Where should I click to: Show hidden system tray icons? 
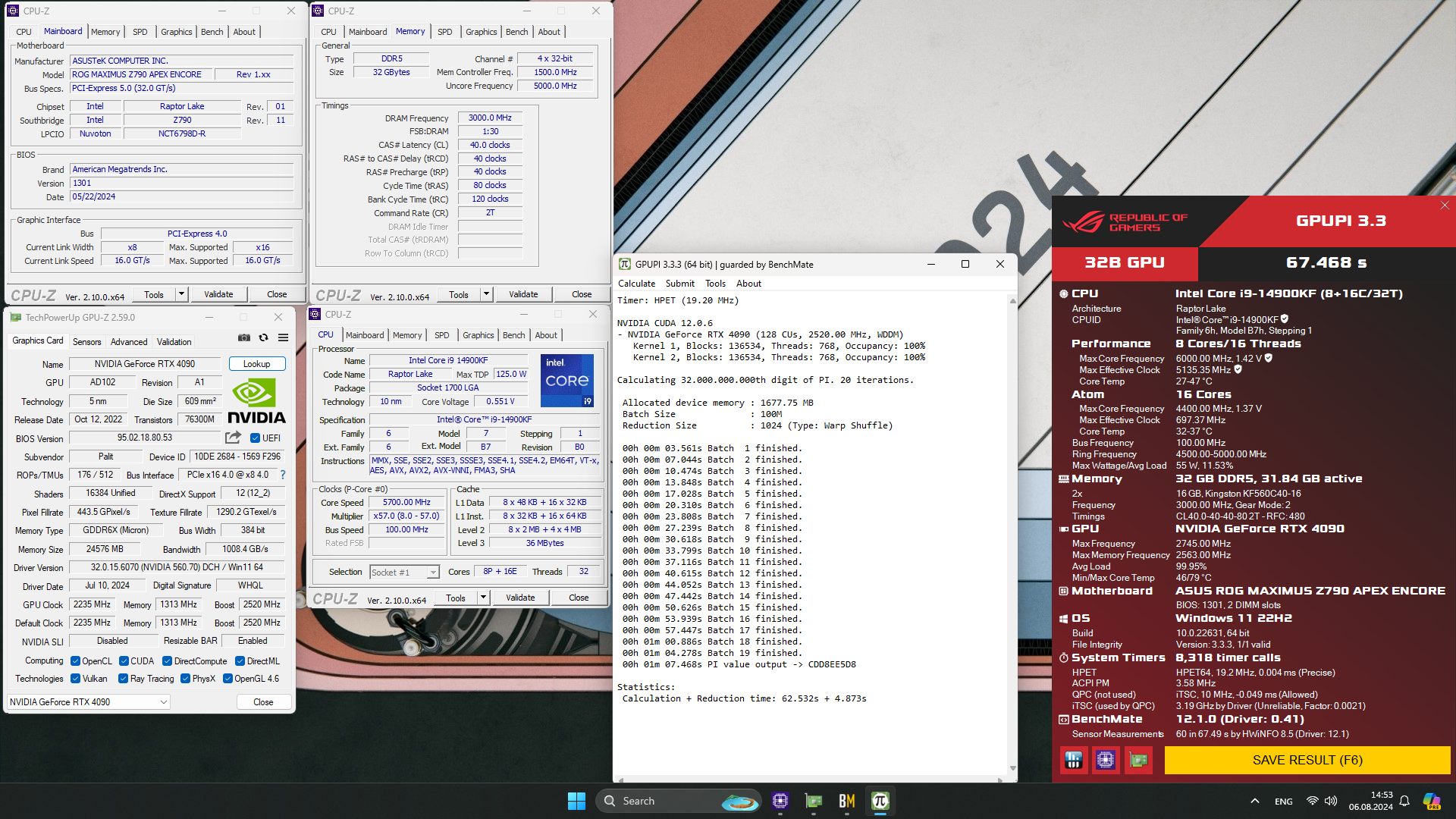(x=1255, y=801)
